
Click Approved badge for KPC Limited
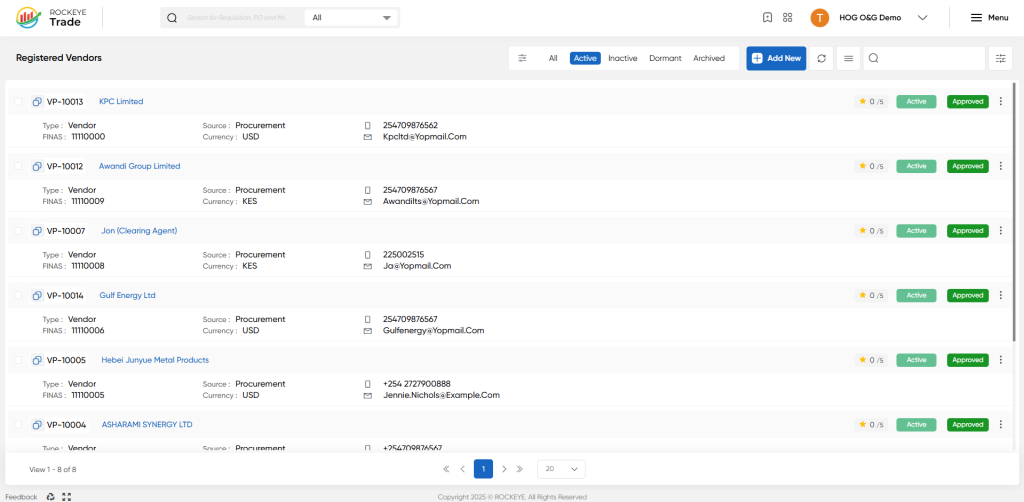[968, 101]
